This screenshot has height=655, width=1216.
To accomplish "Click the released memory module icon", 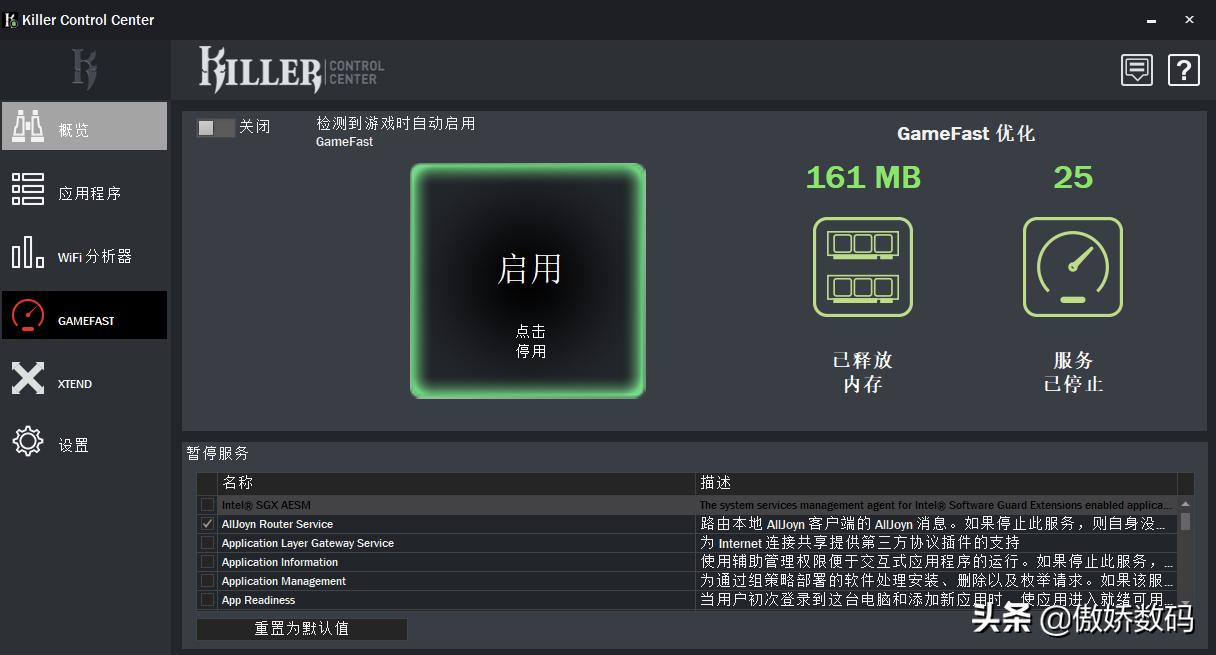I will [862, 267].
